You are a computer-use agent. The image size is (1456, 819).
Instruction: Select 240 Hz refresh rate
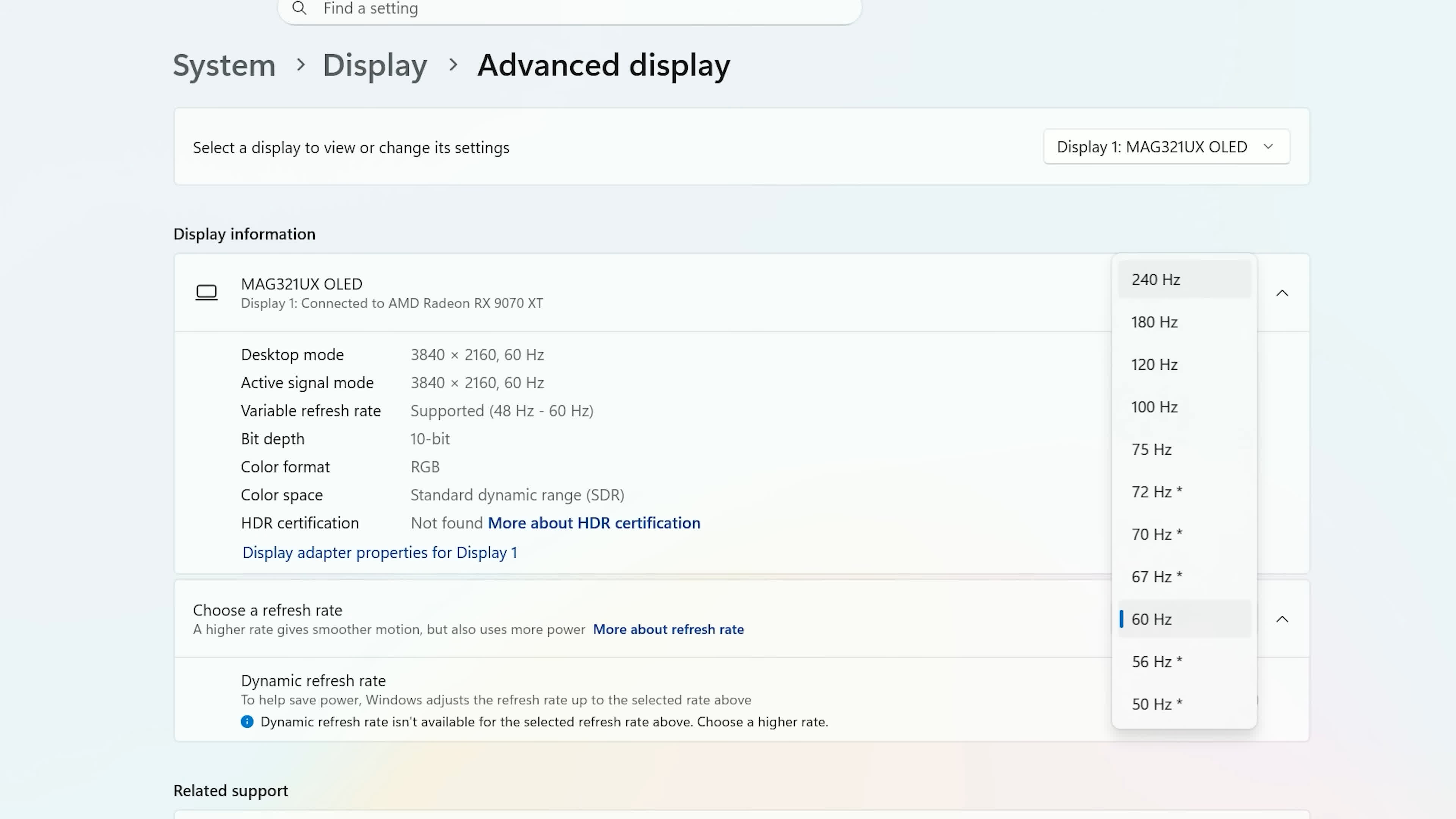[x=1184, y=279]
